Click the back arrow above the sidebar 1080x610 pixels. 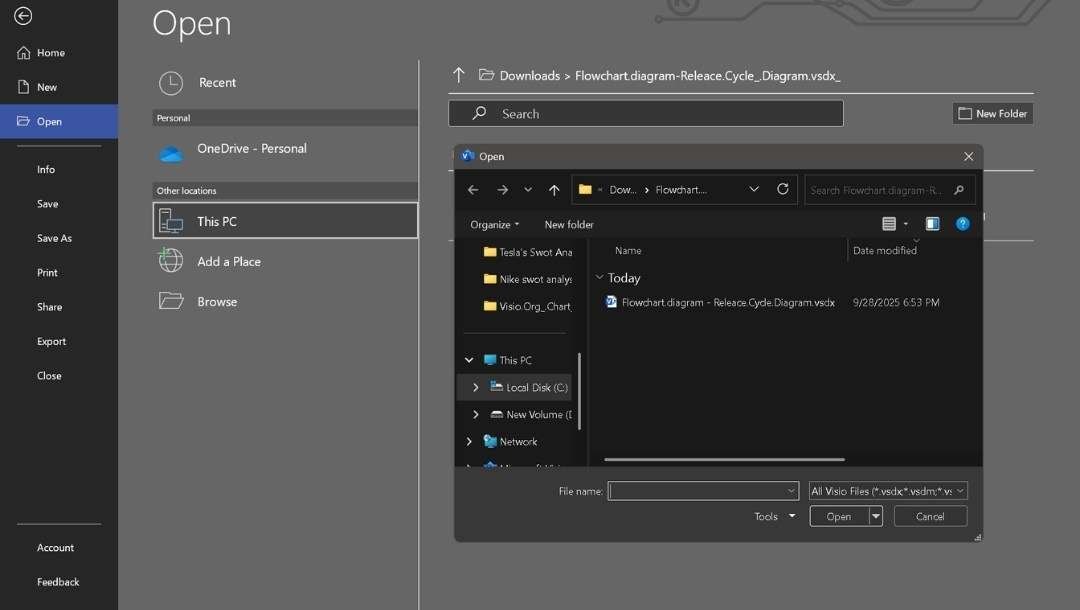[22, 15]
